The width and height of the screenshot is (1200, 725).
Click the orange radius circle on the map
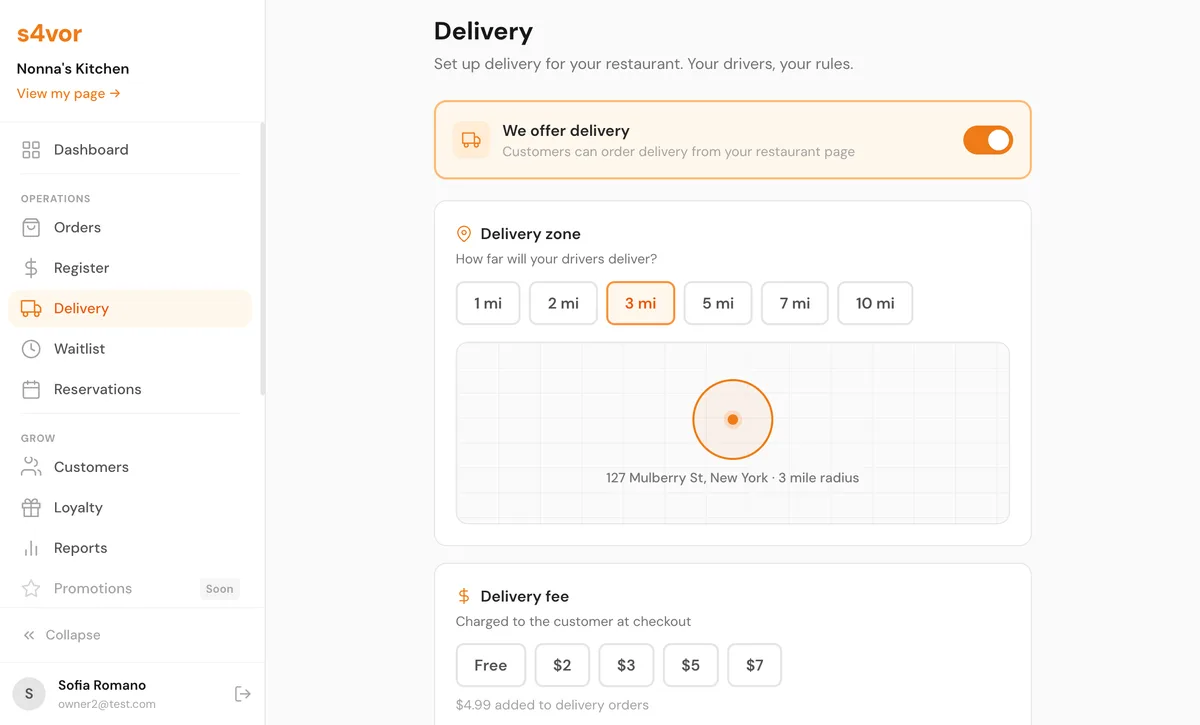pos(733,419)
